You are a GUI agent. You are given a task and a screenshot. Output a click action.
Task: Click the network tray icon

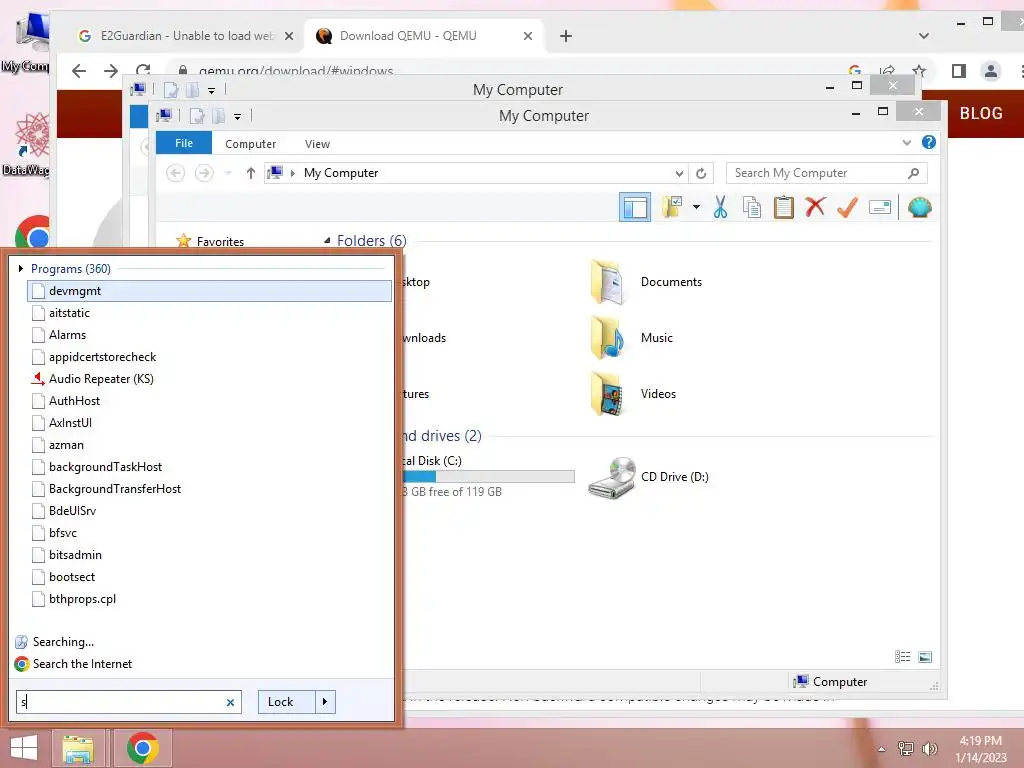pyautogui.click(x=906, y=748)
